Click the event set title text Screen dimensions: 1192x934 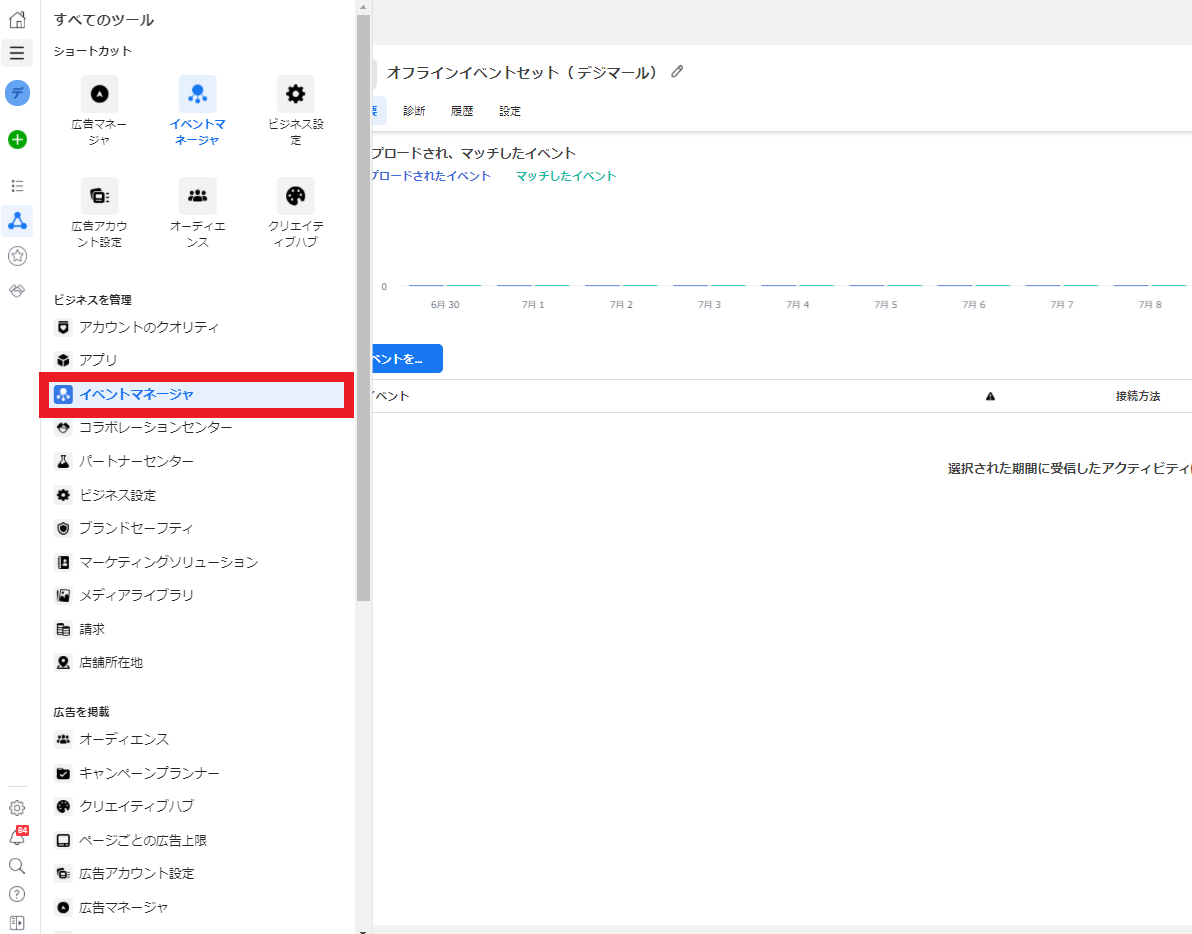(x=522, y=72)
